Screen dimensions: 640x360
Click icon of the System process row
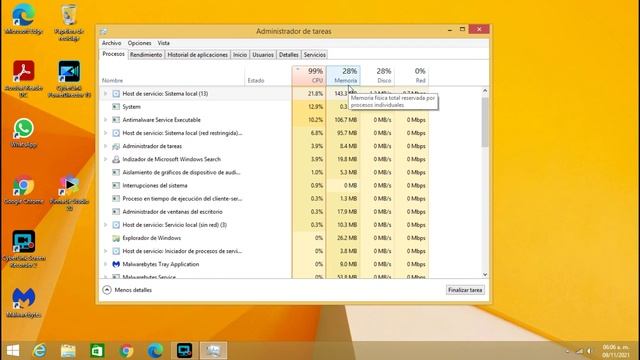click(x=116, y=107)
